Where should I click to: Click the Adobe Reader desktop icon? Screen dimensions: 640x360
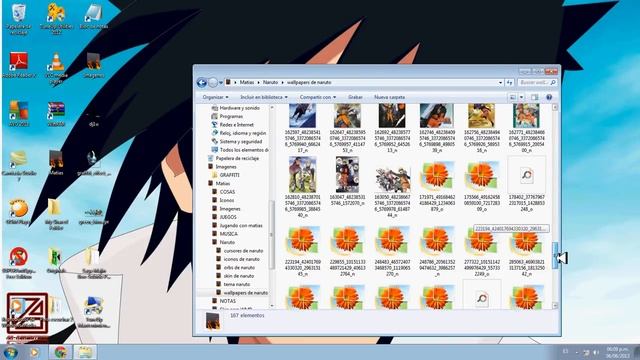point(18,64)
